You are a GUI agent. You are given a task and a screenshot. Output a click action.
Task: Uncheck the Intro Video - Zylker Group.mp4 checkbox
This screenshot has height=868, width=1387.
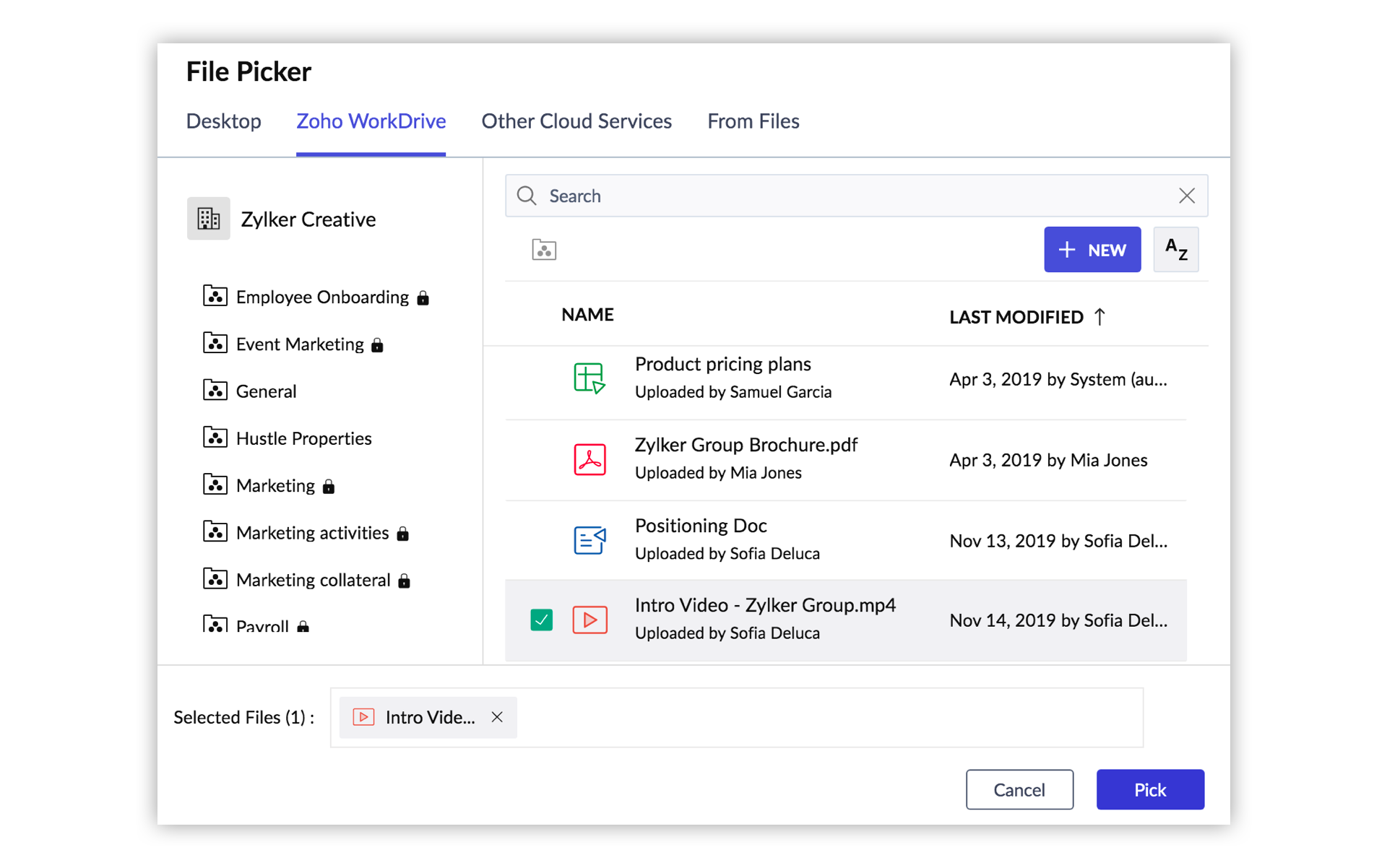pos(541,620)
